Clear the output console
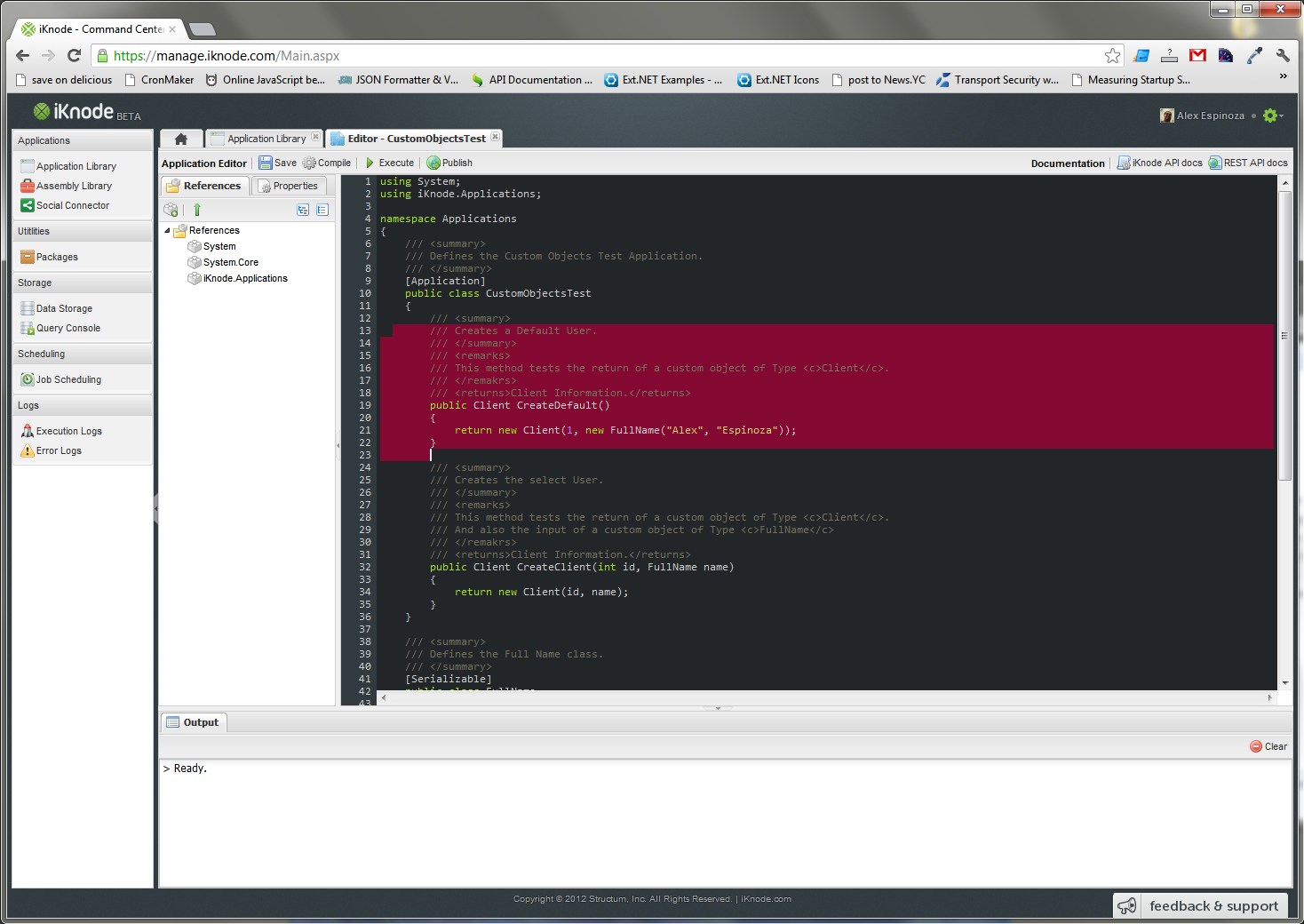Screen dimensions: 1304x924 1268,746
